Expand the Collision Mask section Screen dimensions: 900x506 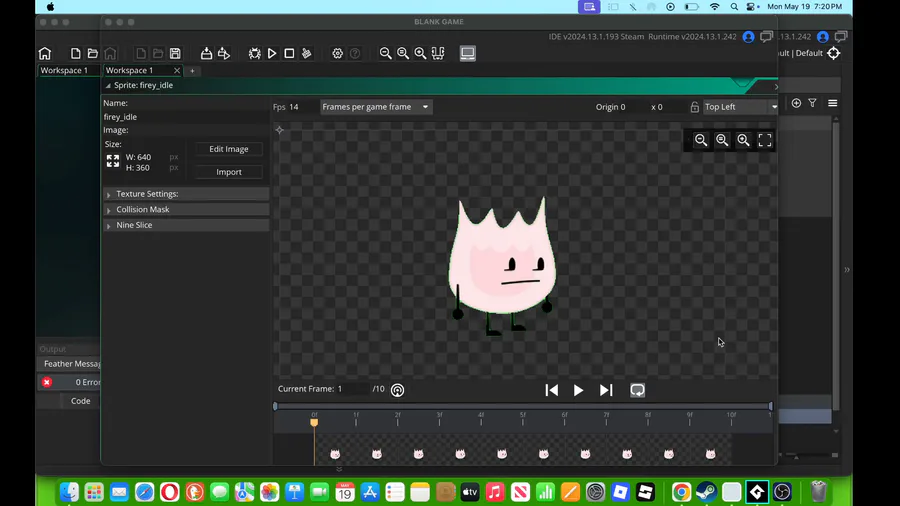[x=185, y=209]
